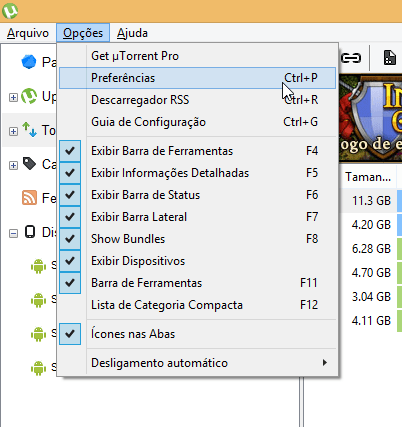Expand the Torrents tree node

coord(13,131)
